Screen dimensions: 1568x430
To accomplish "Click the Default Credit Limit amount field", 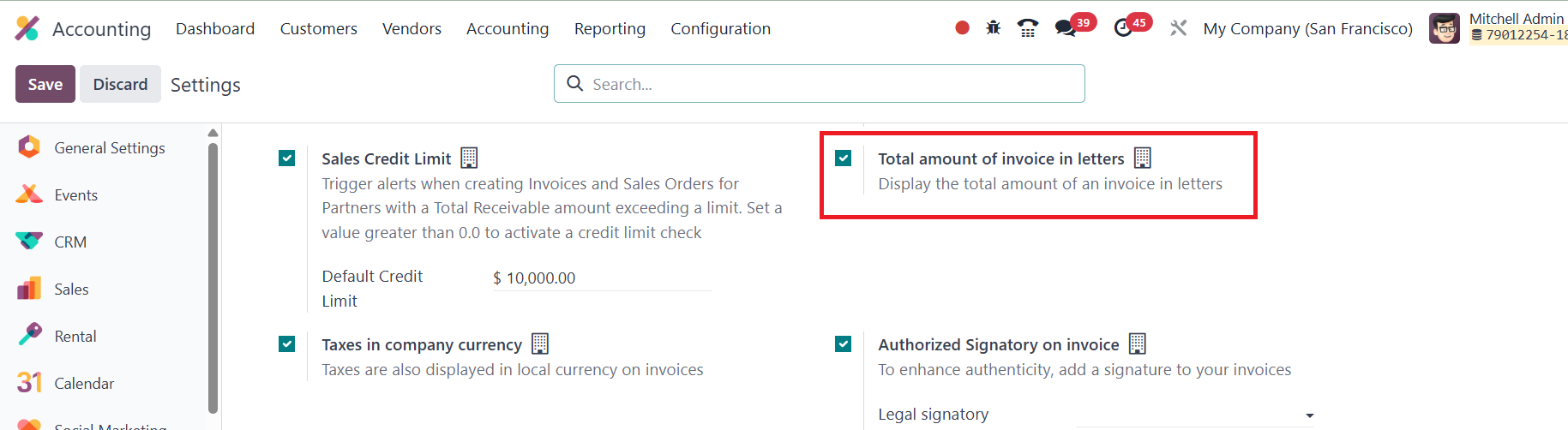I will coord(600,278).
